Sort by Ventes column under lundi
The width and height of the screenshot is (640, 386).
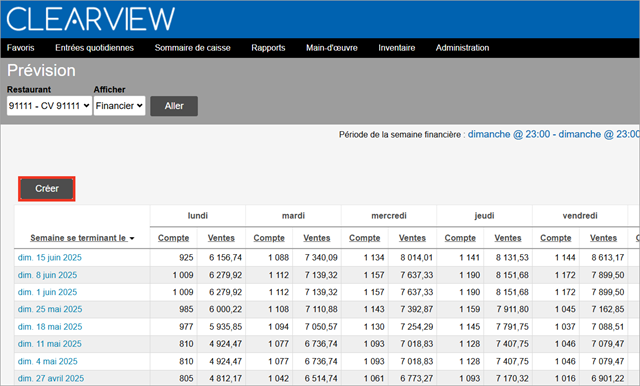pos(221,238)
